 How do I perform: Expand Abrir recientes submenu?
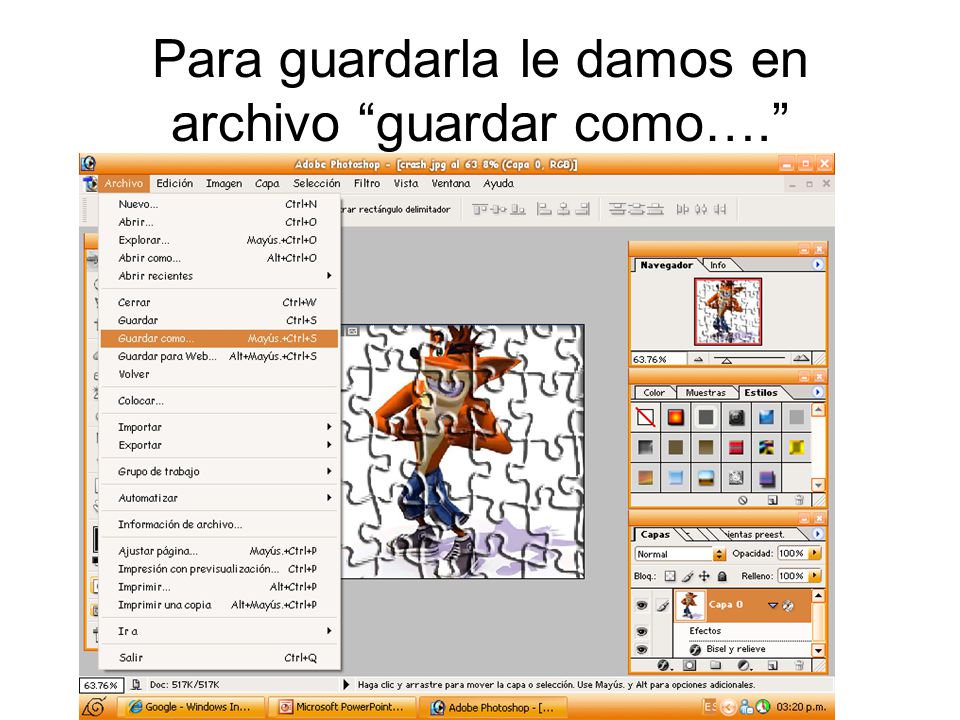(219, 276)
